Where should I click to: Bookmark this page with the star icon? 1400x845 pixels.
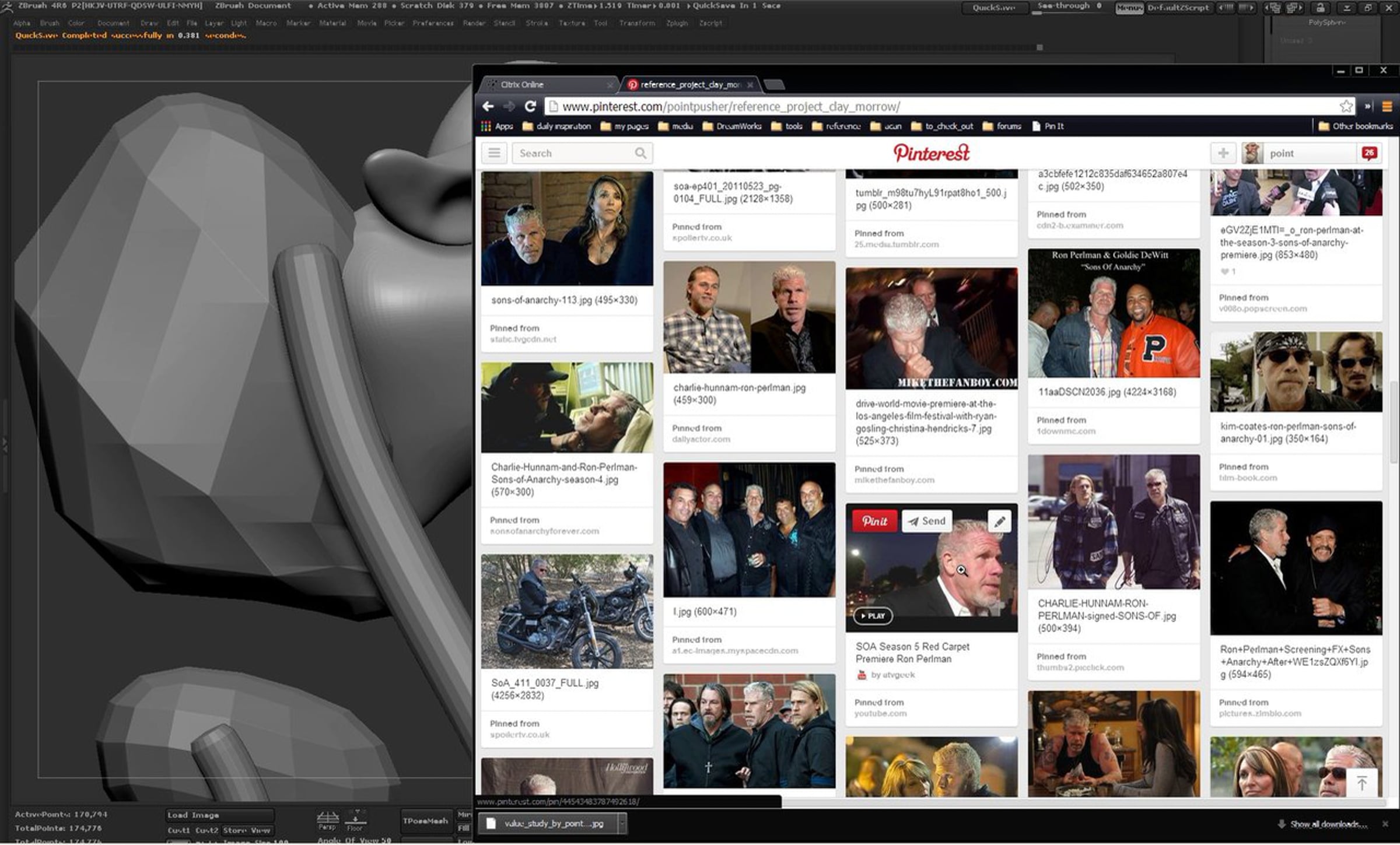pyautogui.click(x=1346, y=106)
